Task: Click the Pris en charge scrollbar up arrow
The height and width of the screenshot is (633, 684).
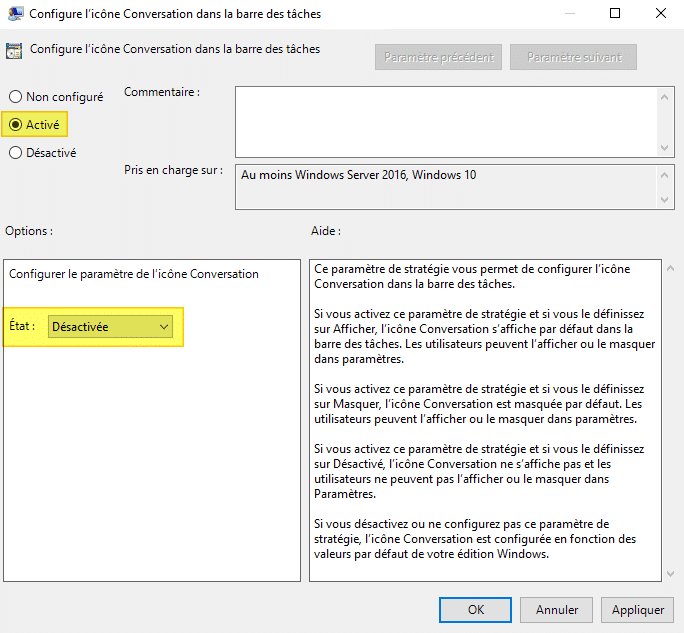Action: pyautogui.click(x=664, y=175)
